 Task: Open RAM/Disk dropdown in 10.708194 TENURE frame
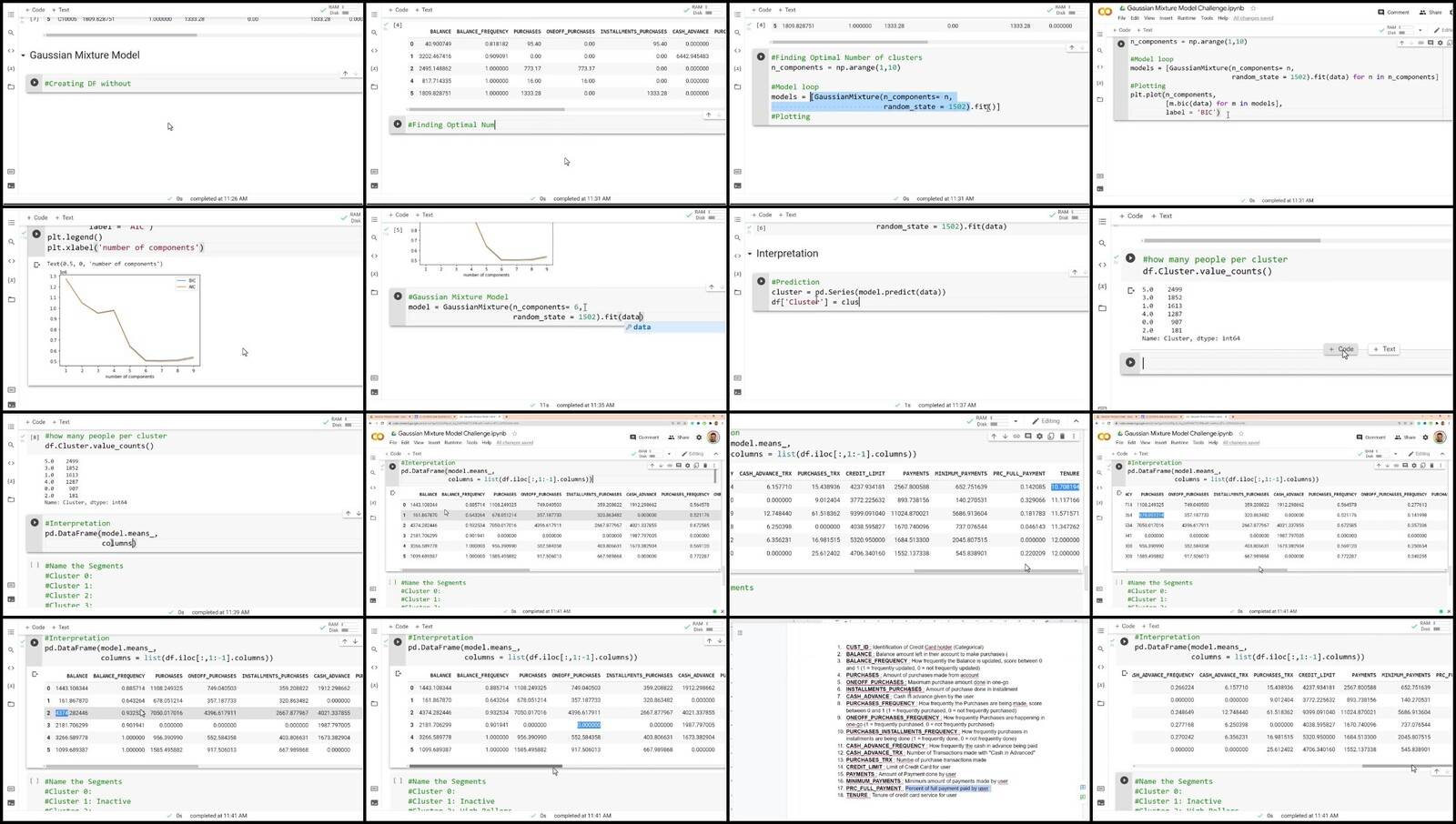pos(1016,421)
